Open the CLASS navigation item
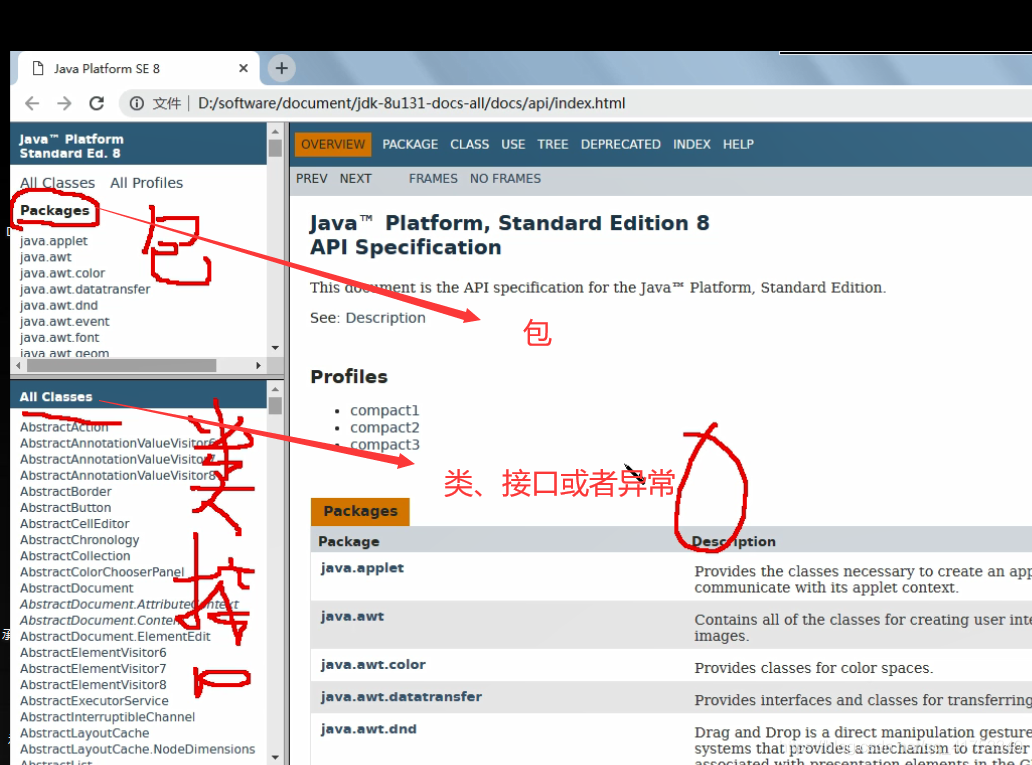 pos(469,144)
